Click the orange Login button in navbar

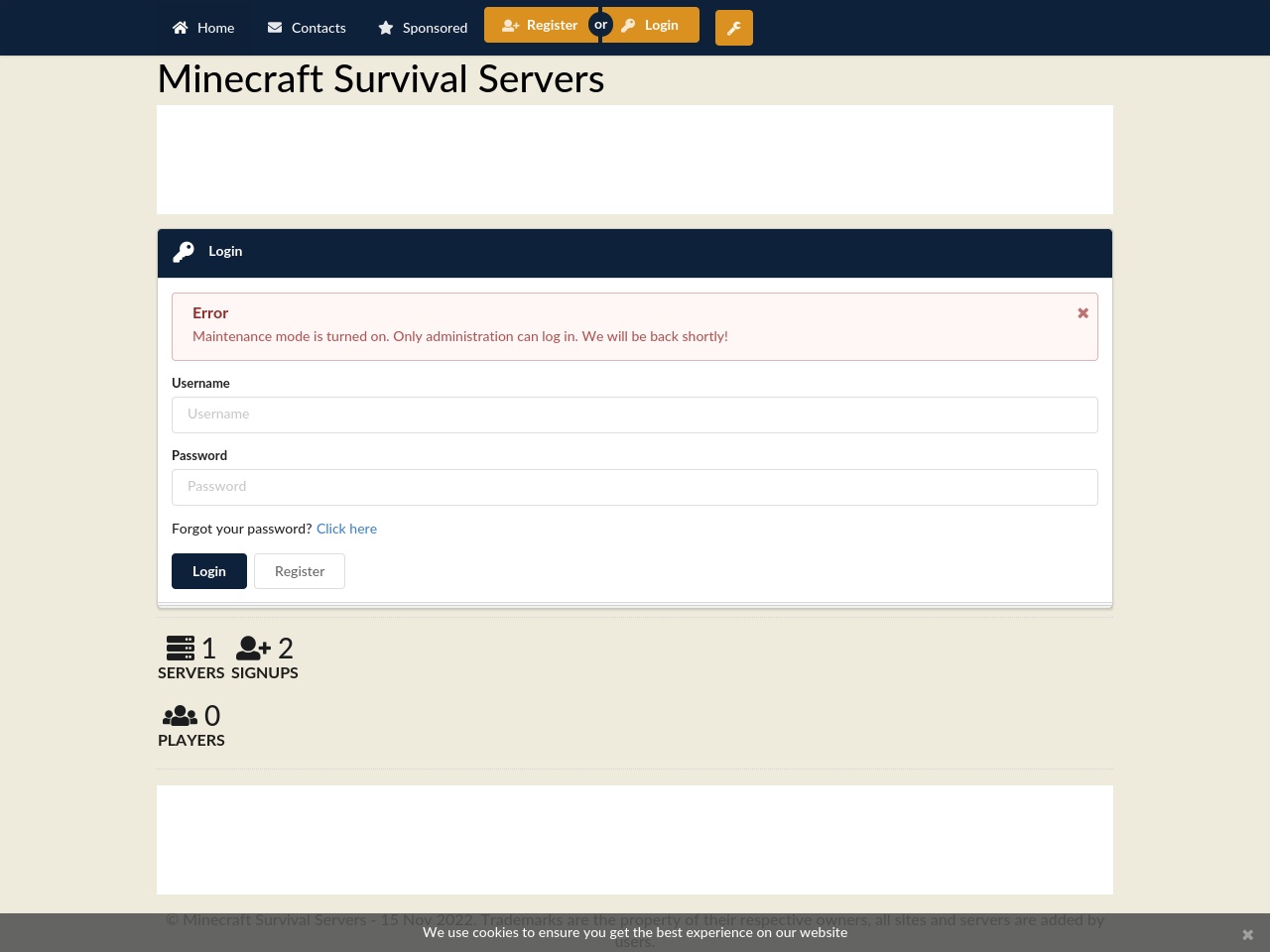pyautogui.click(x=651, y=25)
